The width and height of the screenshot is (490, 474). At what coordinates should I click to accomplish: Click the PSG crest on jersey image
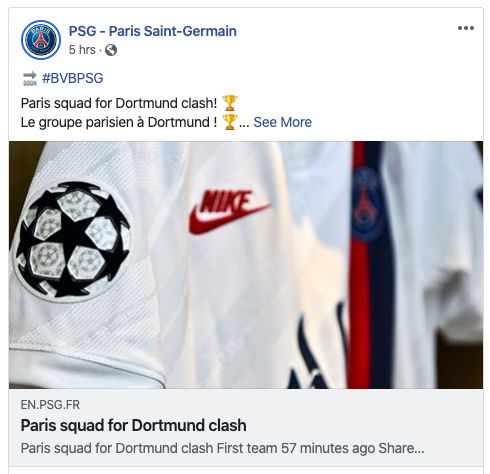tap(367, 204)
